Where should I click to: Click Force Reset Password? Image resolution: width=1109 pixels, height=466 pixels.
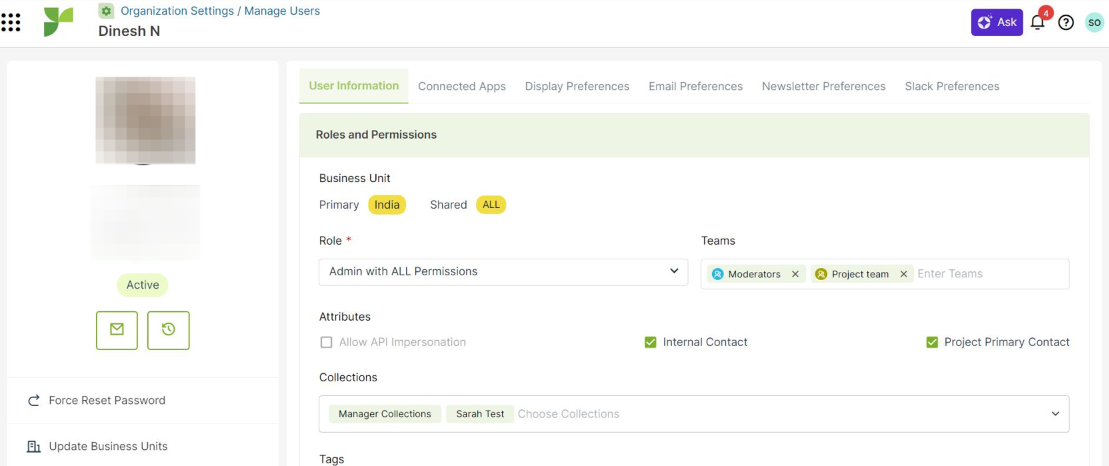107,400
